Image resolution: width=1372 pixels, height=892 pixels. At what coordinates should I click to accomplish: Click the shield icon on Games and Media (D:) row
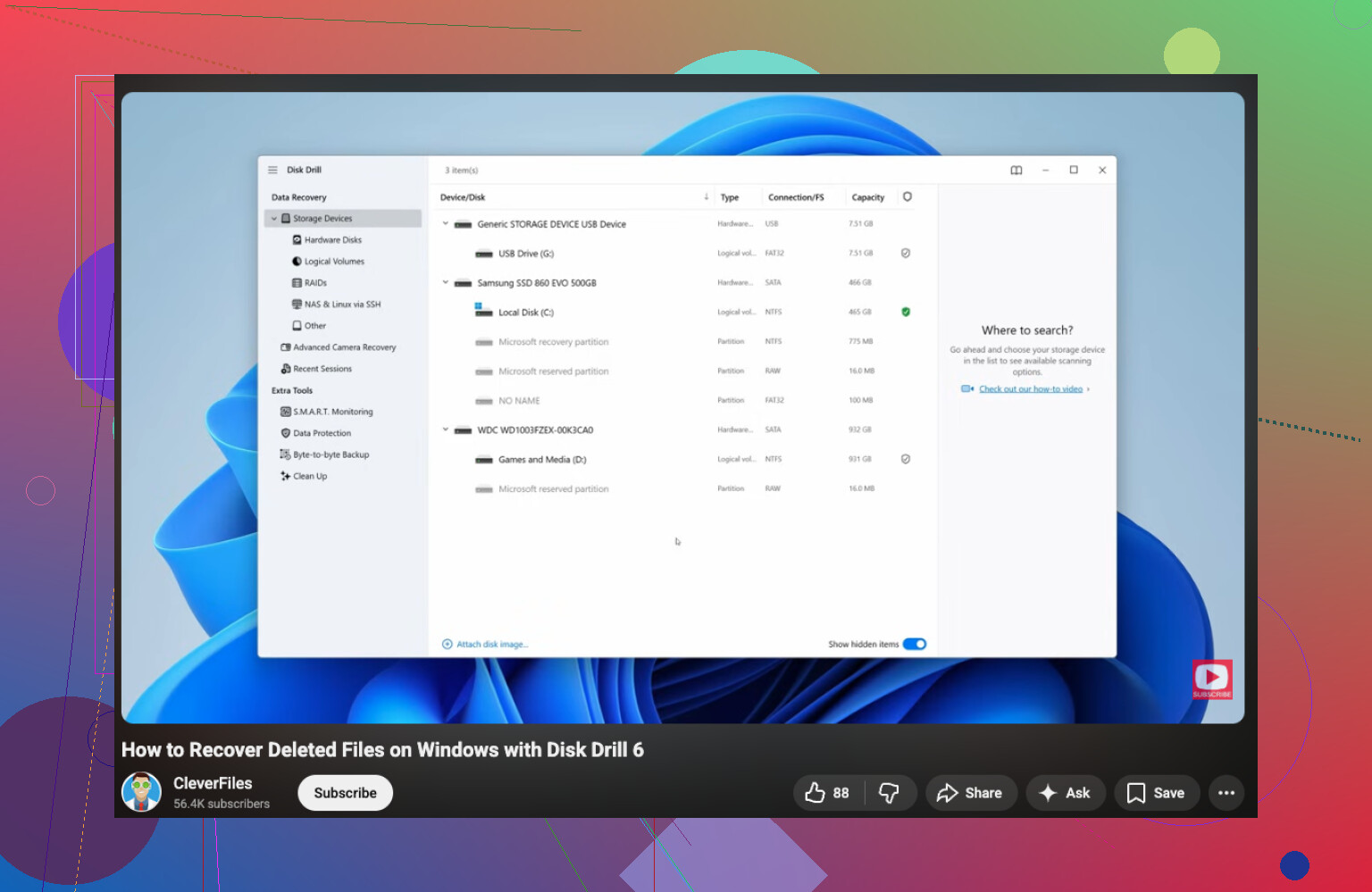coord(906,460)
